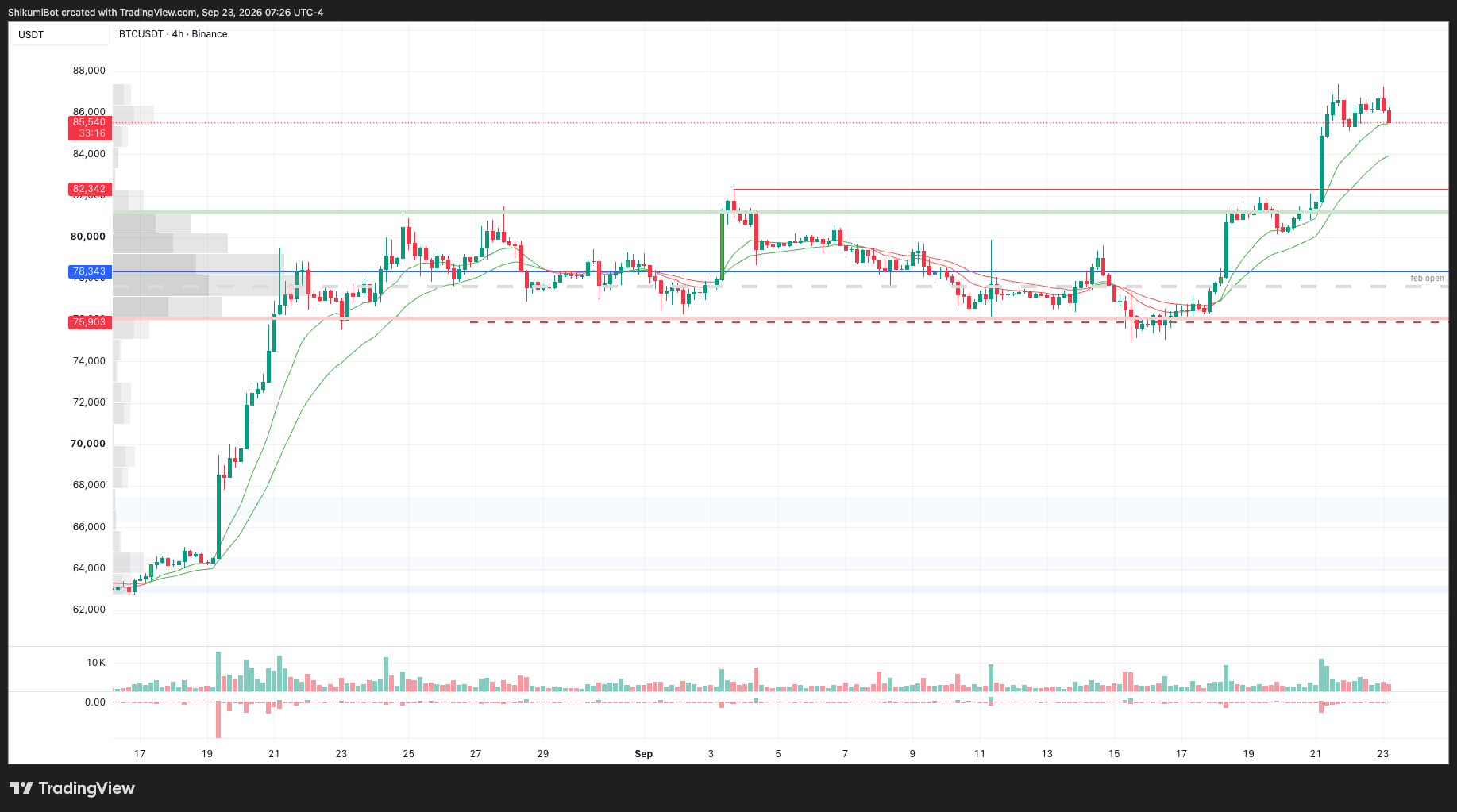The width and height of the screenshot is (1457, 812).
Task: Click the 66,000 price axis label
Action: pos(89,527)
